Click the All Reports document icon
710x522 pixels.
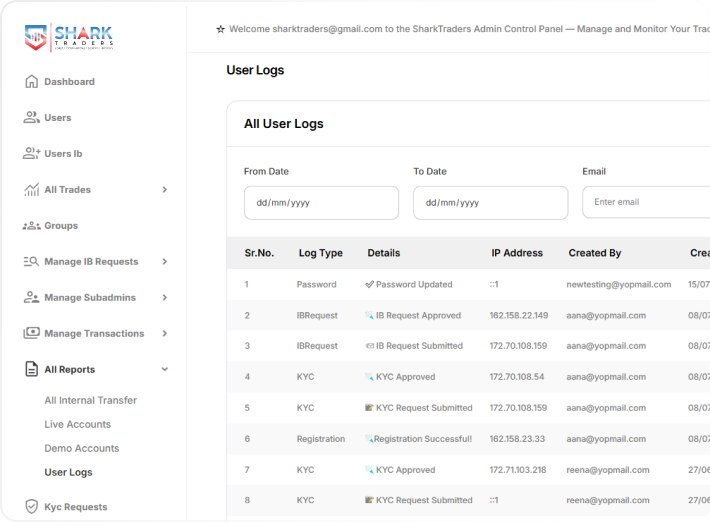coord(31,369)
